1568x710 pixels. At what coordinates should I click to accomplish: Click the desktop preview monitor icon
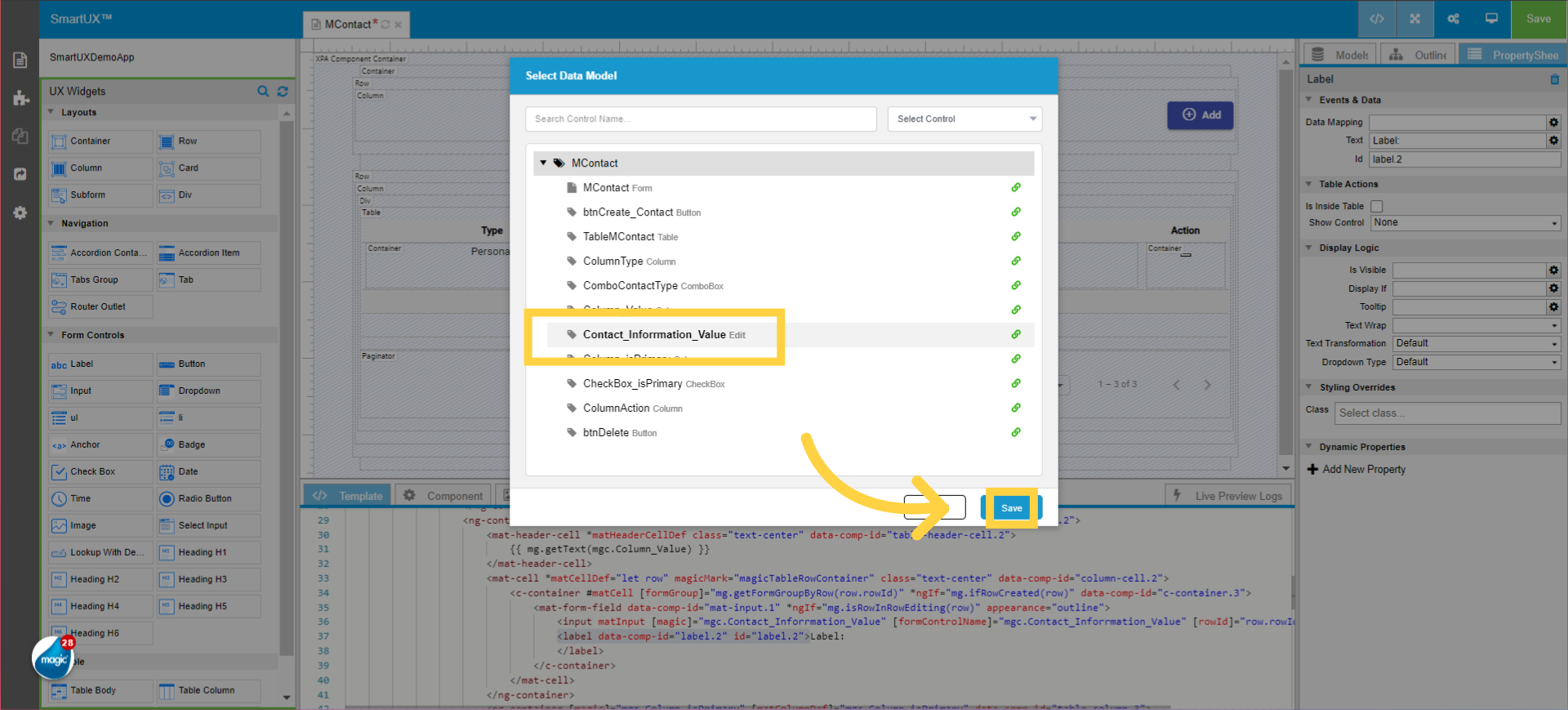point(1491,19)
